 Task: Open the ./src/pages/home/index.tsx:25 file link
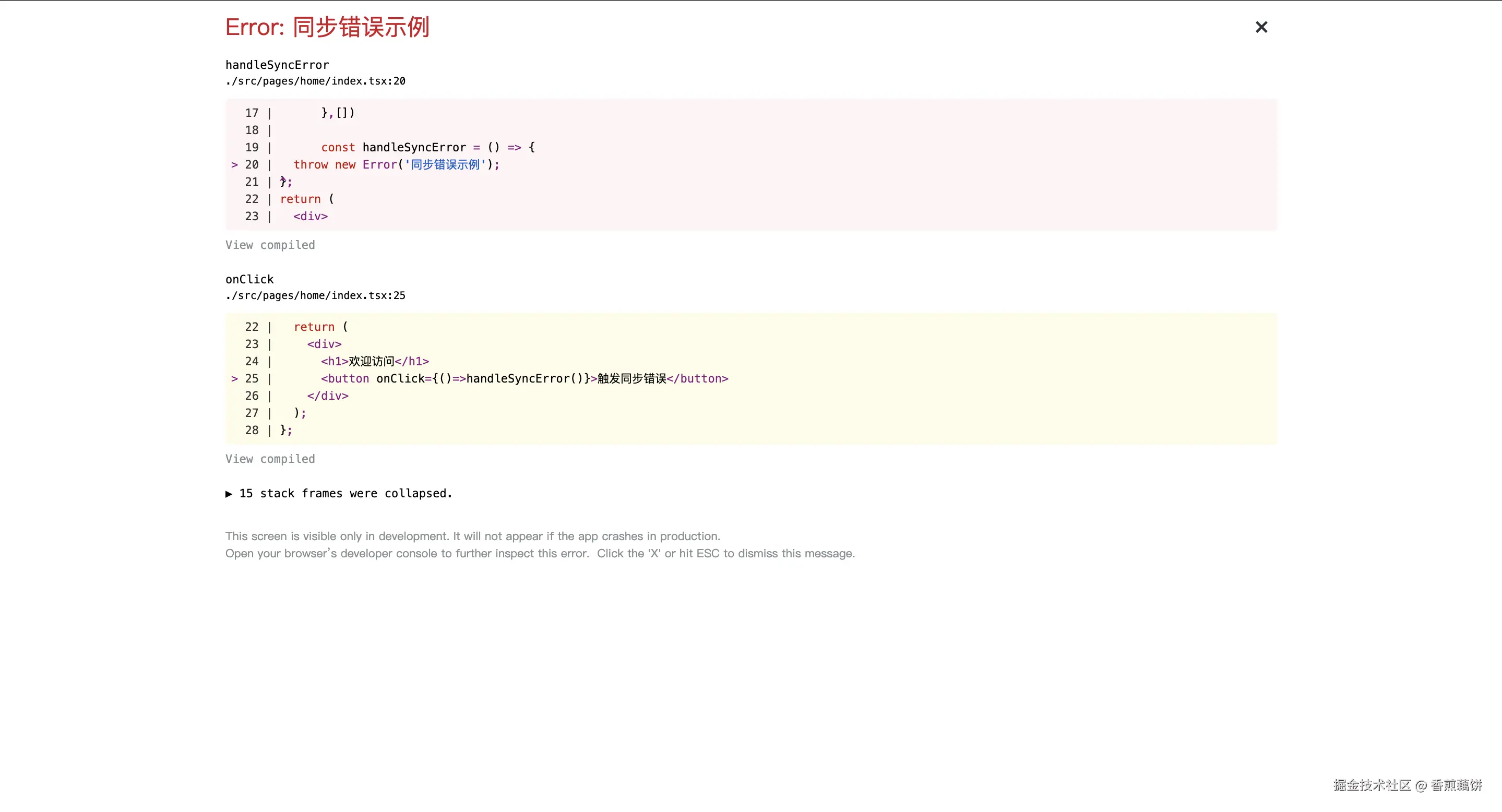315,295
